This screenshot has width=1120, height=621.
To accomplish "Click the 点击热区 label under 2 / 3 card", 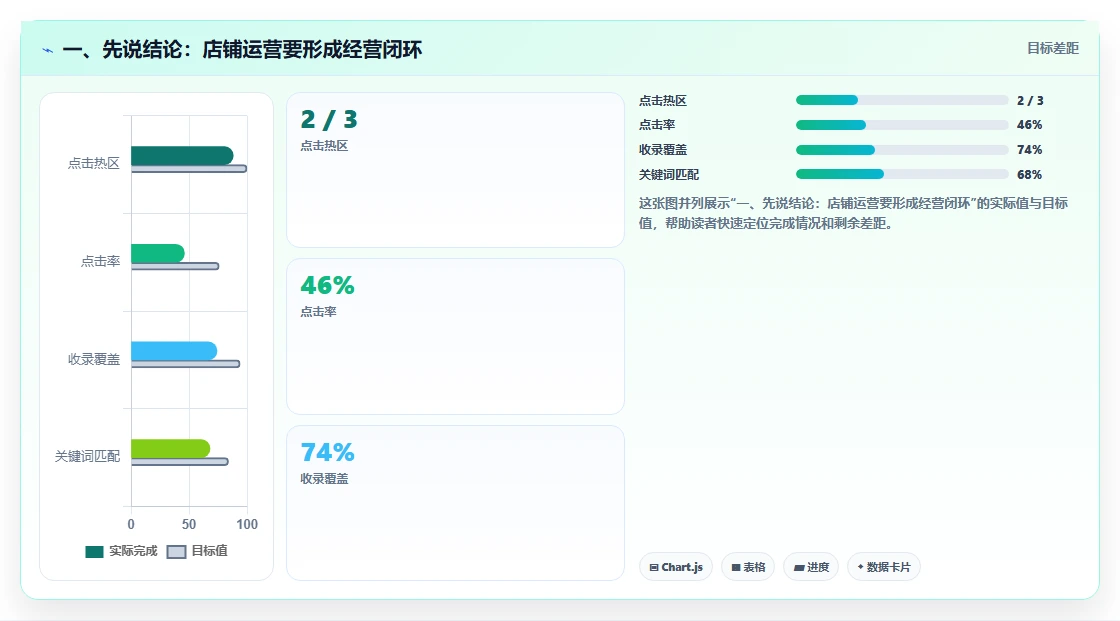I will coord(324,146).
